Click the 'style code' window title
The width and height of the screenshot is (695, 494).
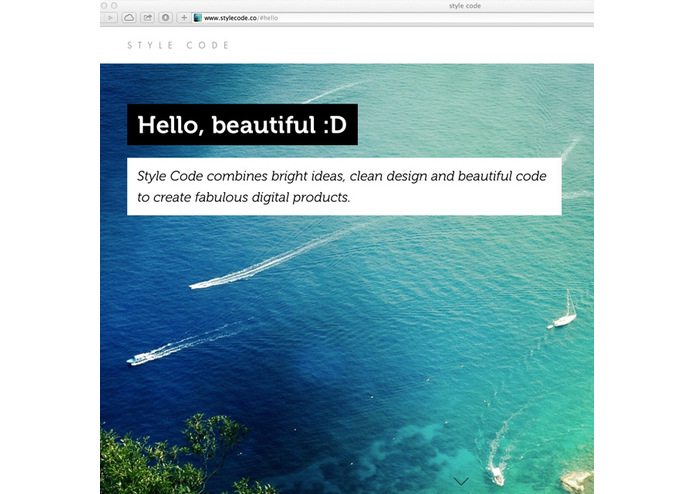tap(465, 6)
